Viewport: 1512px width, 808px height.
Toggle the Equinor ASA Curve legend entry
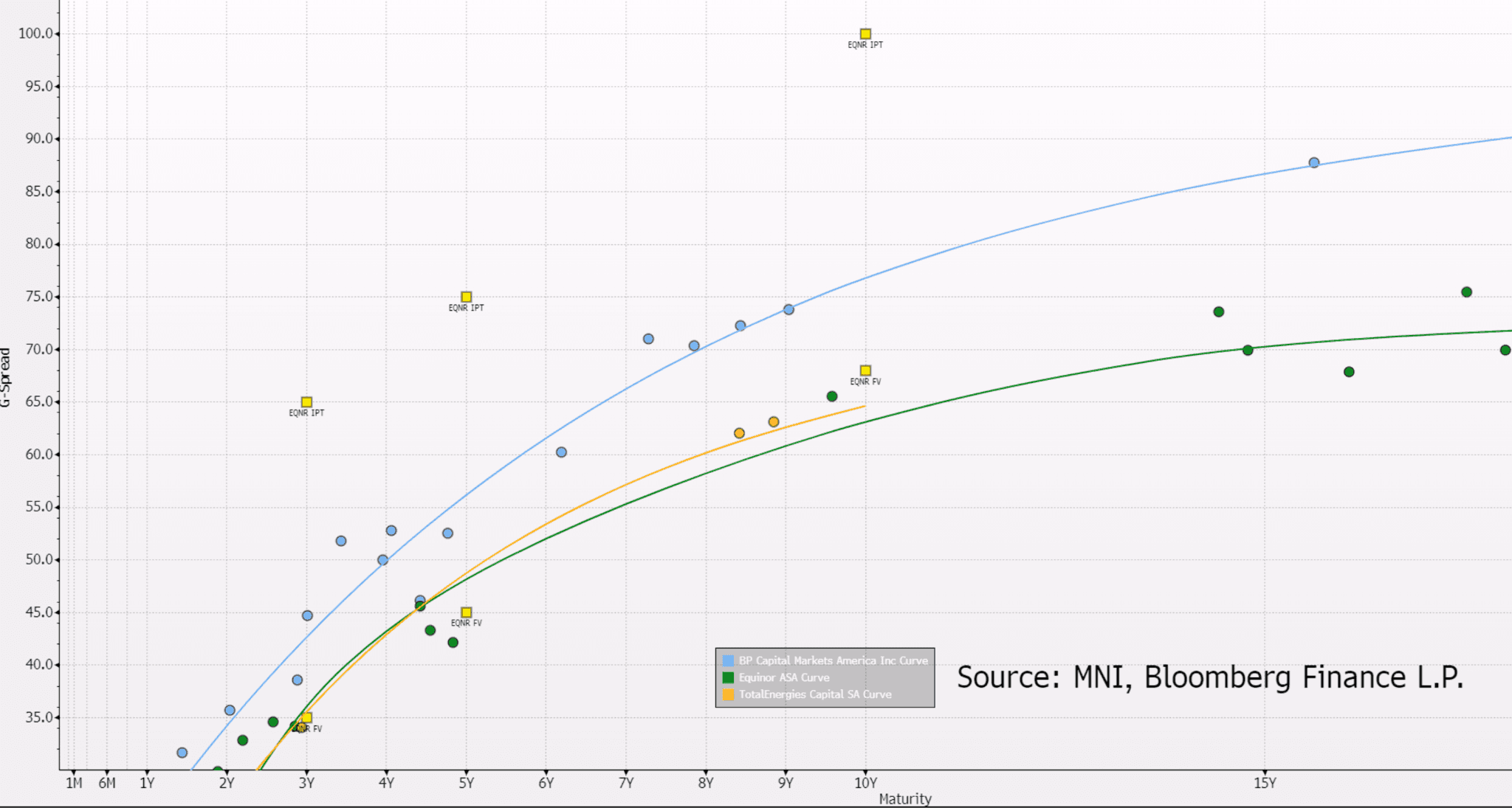tap(784, 677)
